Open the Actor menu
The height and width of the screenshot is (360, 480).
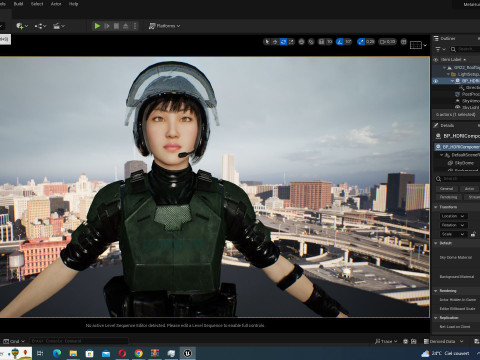[x=56, y=4]
